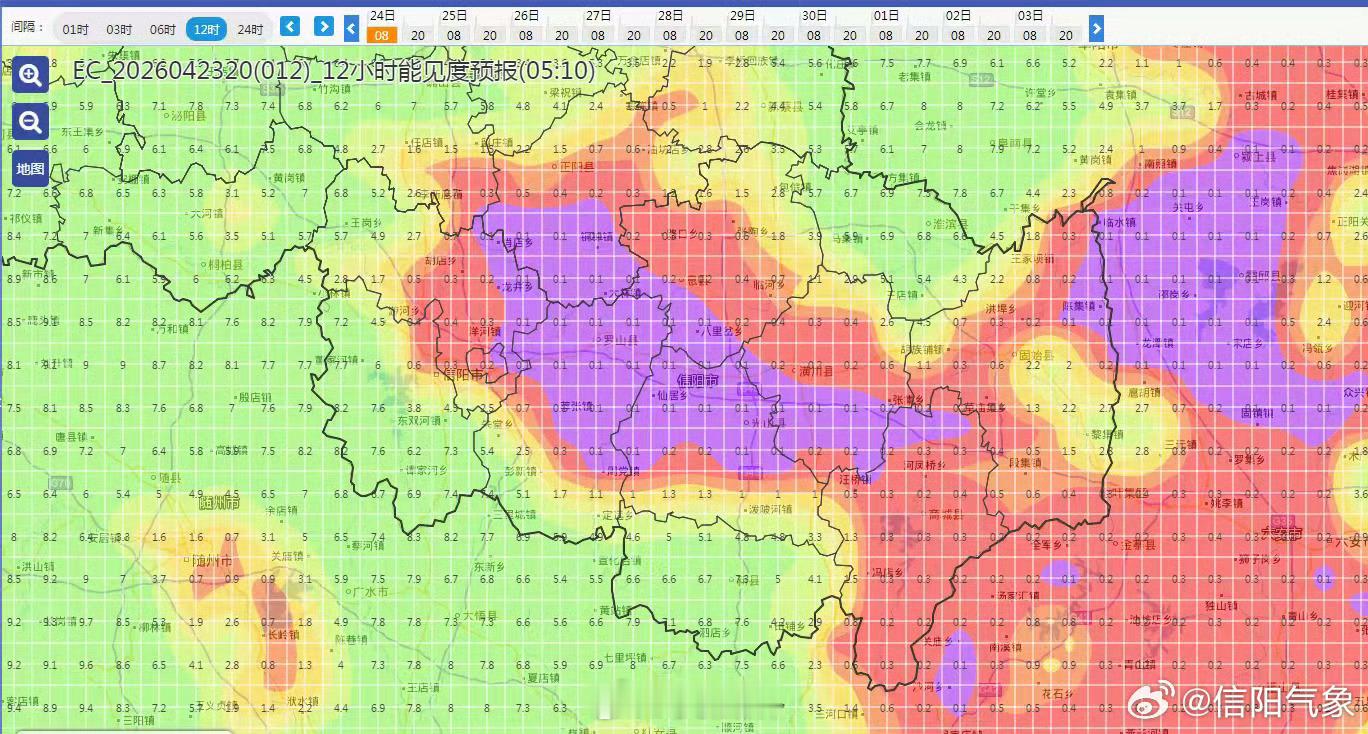
Task: Step backward with the first blue left arrow
Action: coord(290,26)
